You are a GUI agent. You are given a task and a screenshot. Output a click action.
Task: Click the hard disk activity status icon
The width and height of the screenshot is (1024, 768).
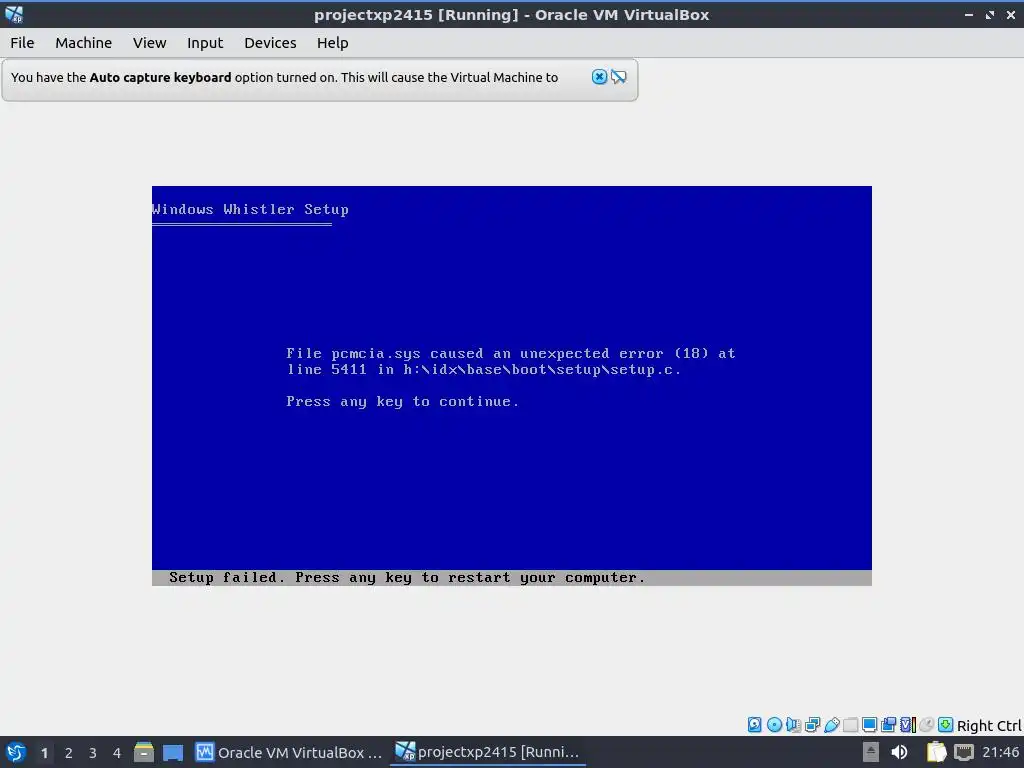coord(754,724)
